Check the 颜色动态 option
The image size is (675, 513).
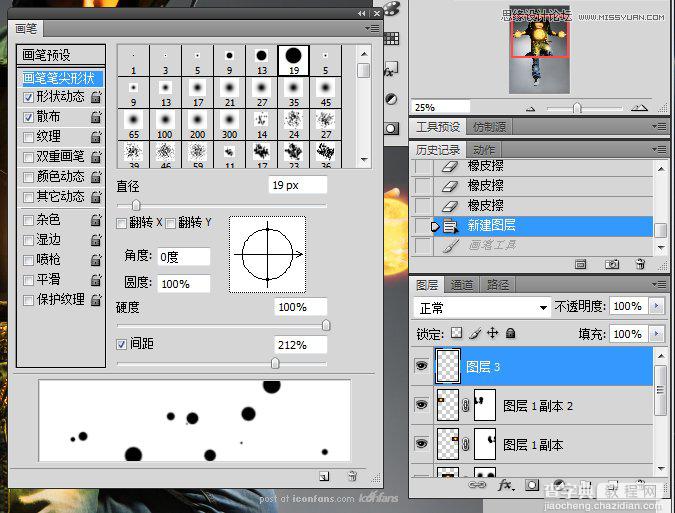tap(28, 177)
